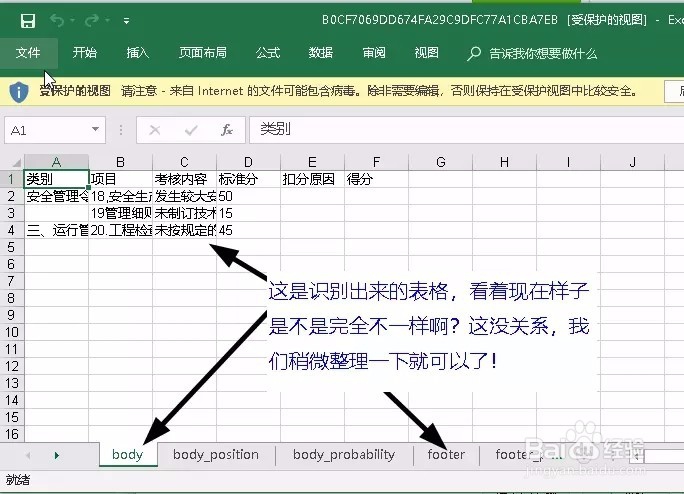Click the Insert Function fx icon
Image resolution: width=684 pixels, height=494 pixels.
(226, 130)
